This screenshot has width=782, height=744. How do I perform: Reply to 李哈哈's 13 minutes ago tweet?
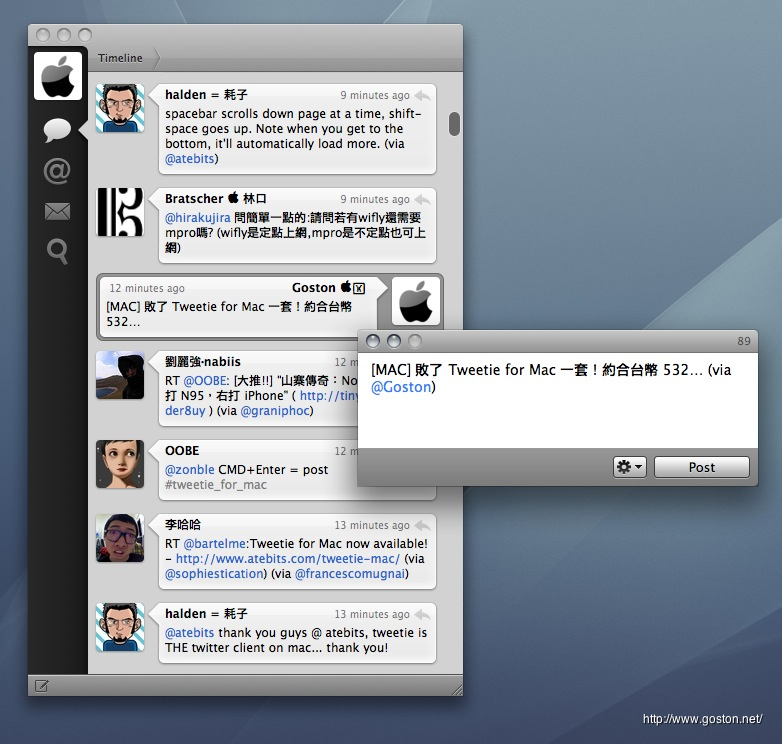click(422, 525)
